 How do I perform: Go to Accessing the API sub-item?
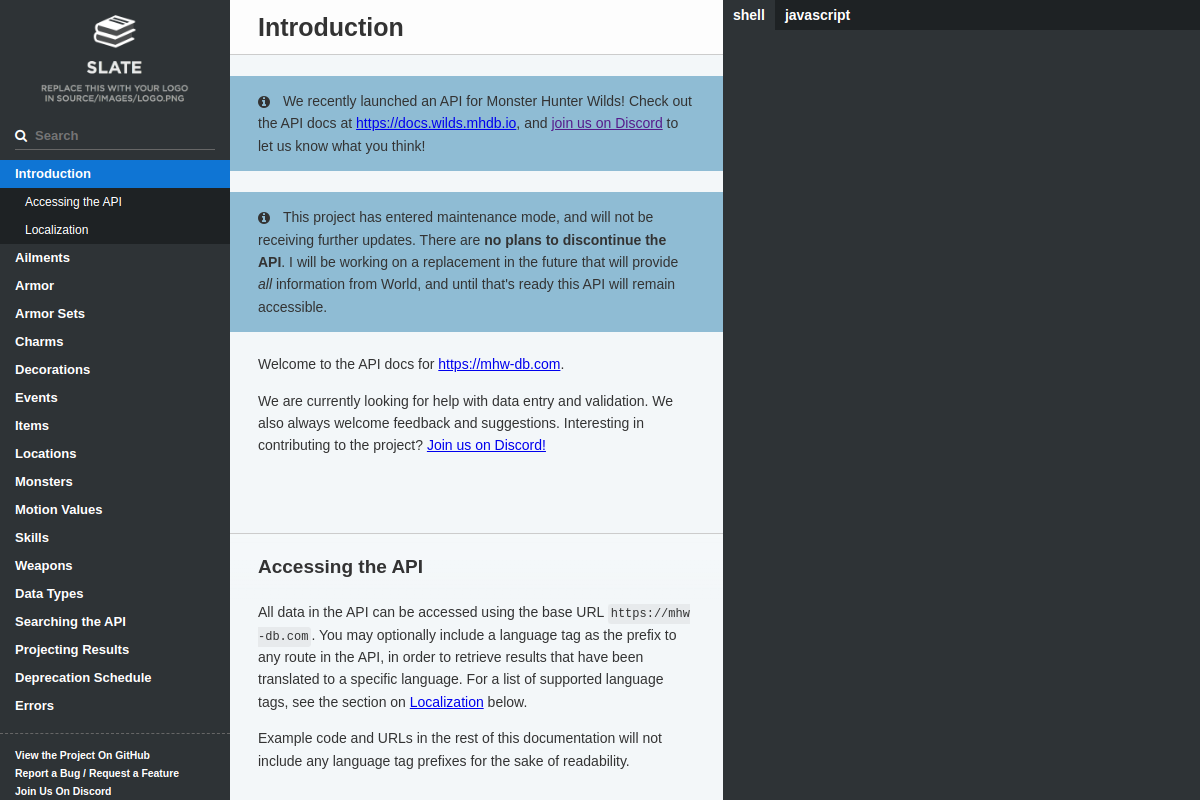(115, 202)
